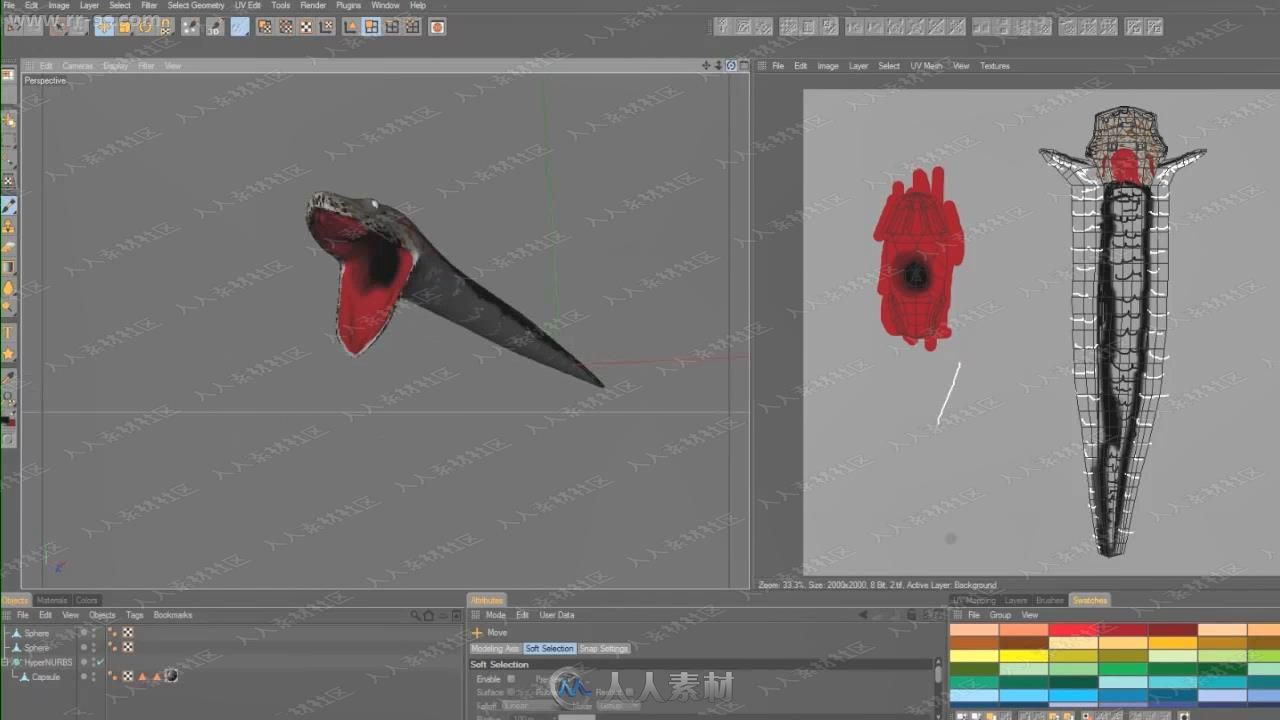Switch to the Colors tab
Screen dimensions: 1280x720
point(87,600)
